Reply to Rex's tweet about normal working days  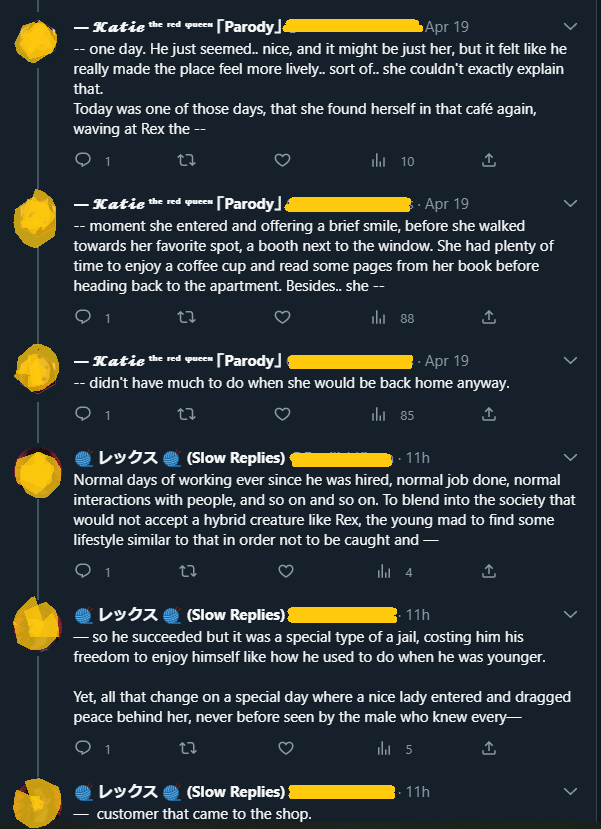click(x=83, y=571)
